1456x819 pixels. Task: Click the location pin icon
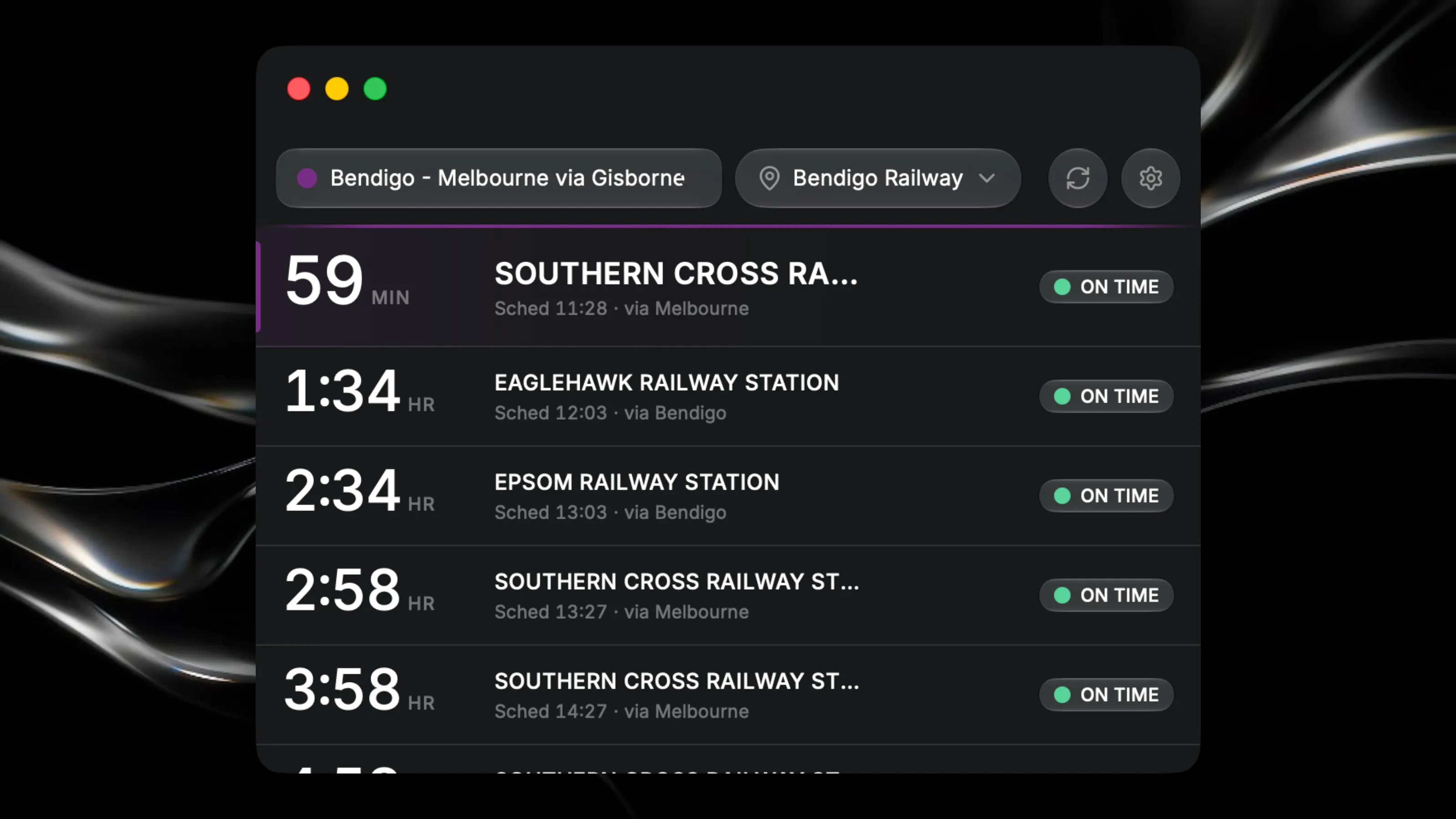coord(769,178)
